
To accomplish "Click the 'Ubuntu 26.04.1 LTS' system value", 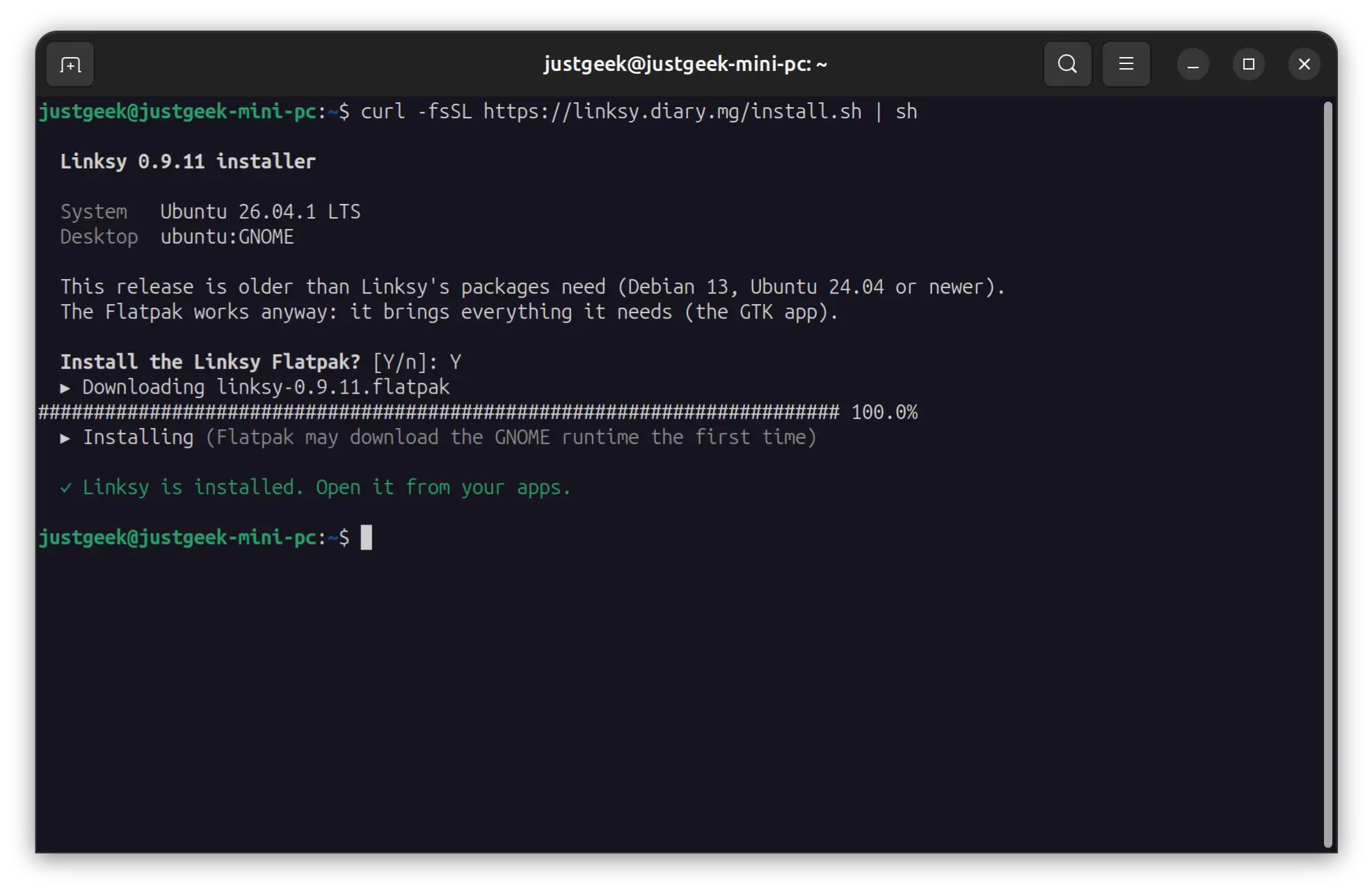I will click(x=260, y=212).
